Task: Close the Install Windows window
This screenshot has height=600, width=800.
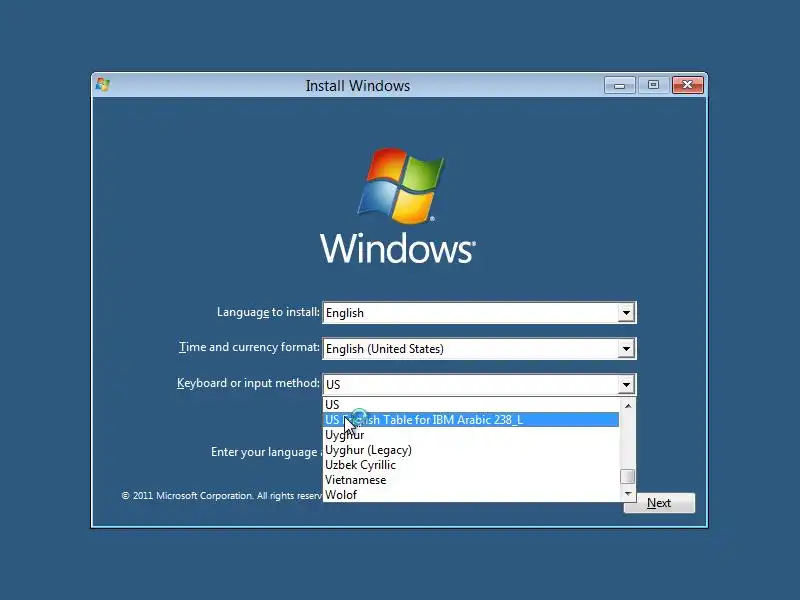Action: coord(688,85)
